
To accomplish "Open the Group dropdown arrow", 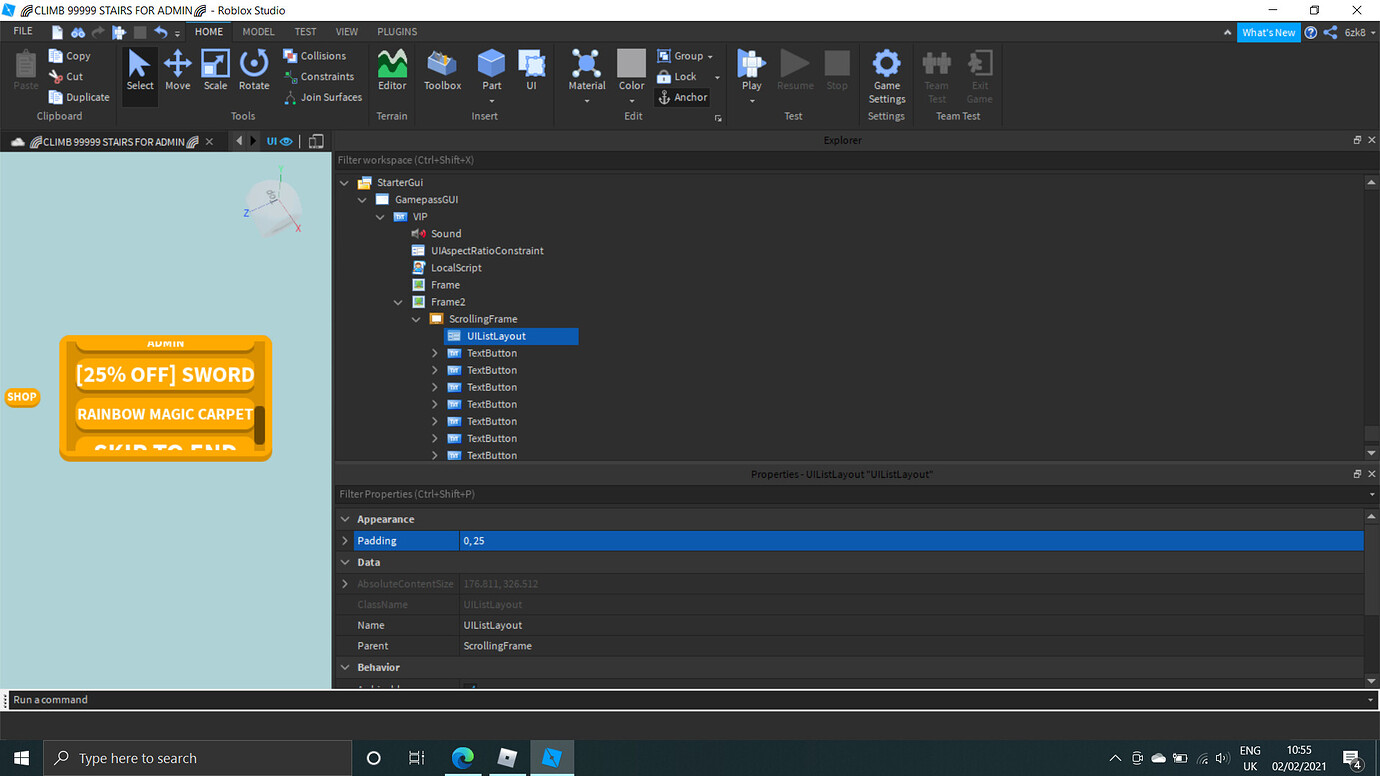I will click(711, 57).
